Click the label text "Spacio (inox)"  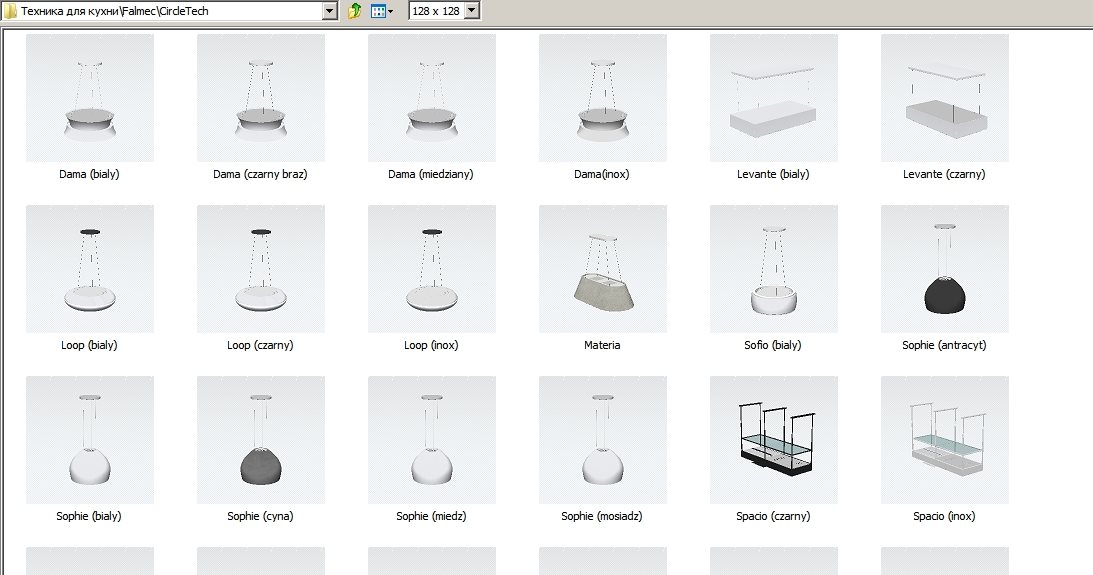(x=944, y=516)
